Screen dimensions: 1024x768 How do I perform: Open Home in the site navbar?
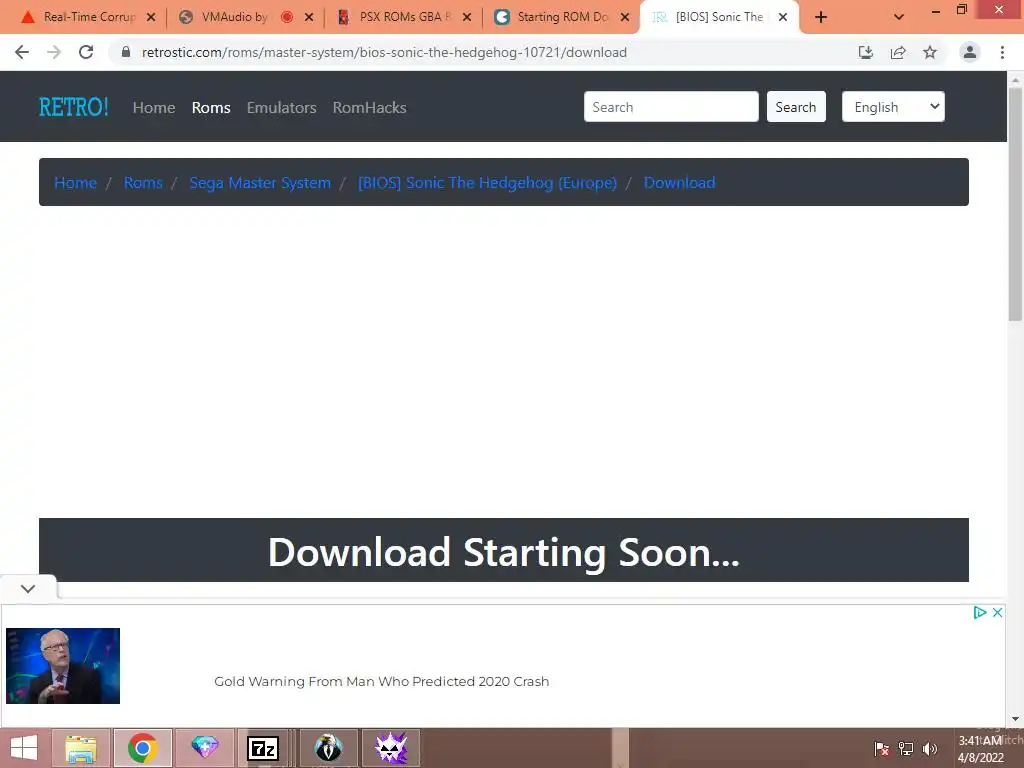pos(154,108)
